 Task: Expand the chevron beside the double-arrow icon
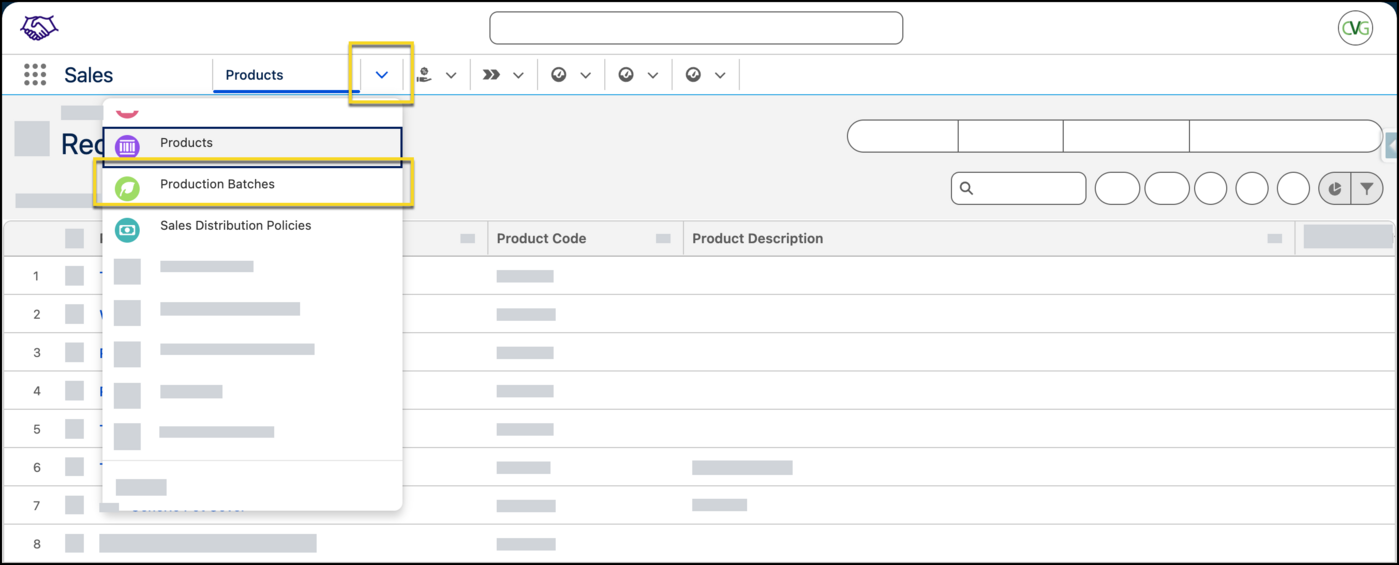pos(518,75)
